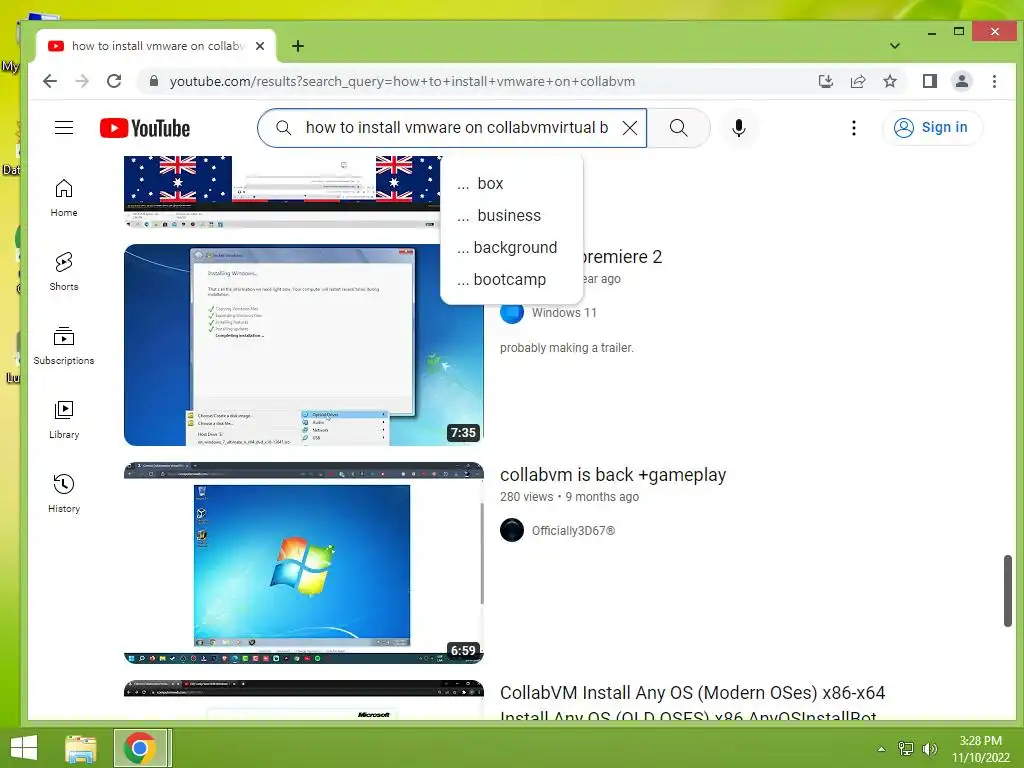Click the Windows 11 channel avatar

(x=512, y=312)
